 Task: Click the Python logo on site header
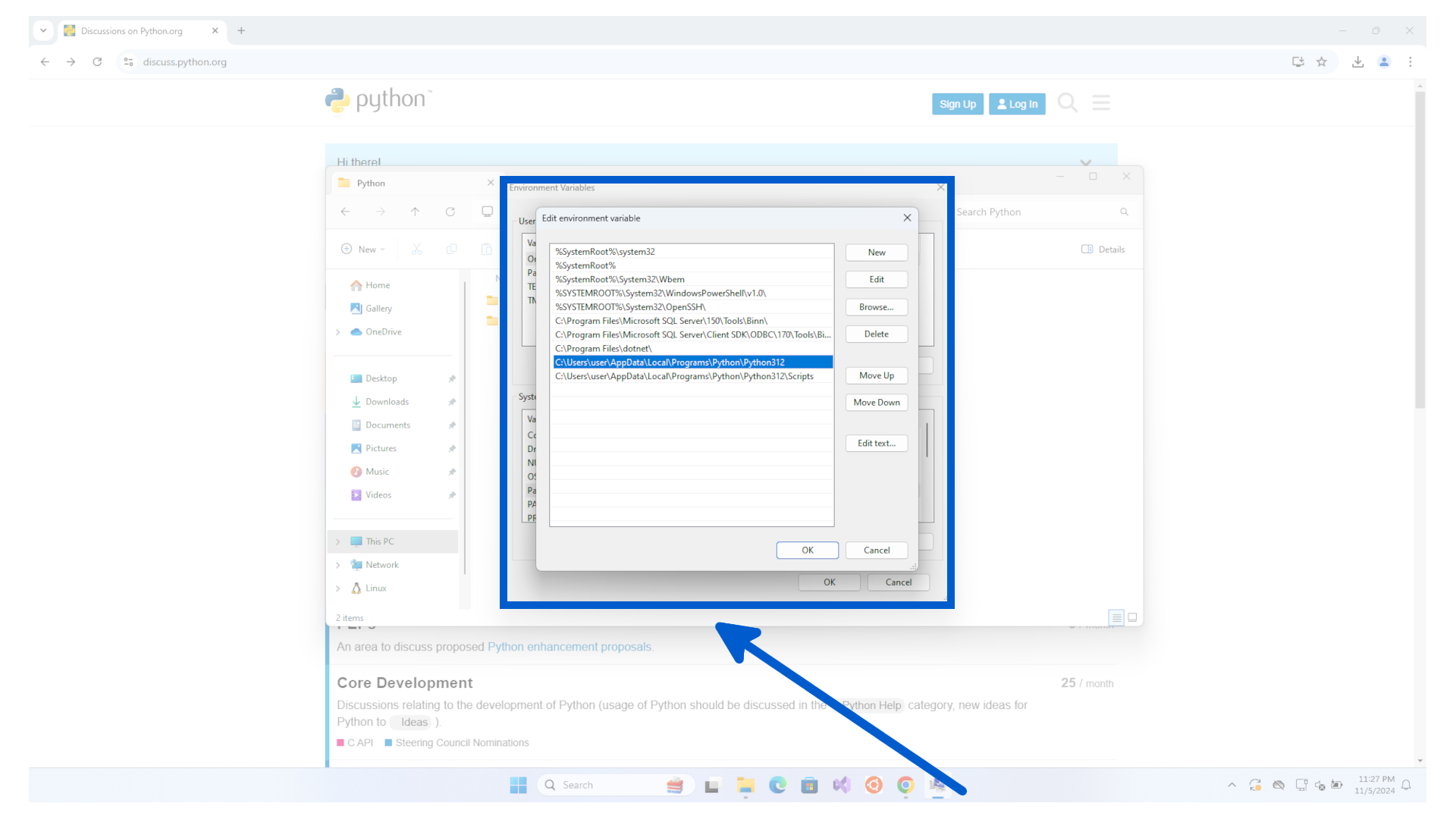(378, 99)
